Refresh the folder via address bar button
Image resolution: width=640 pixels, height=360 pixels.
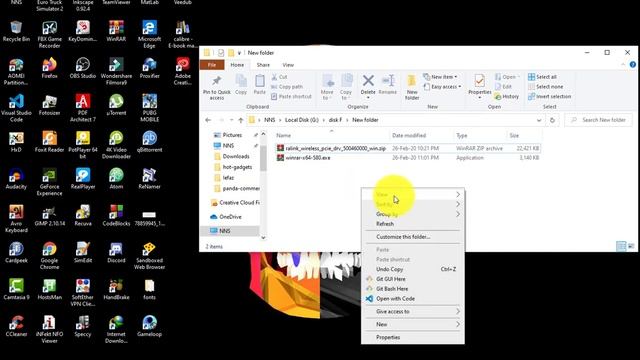(x=552, y=120)
